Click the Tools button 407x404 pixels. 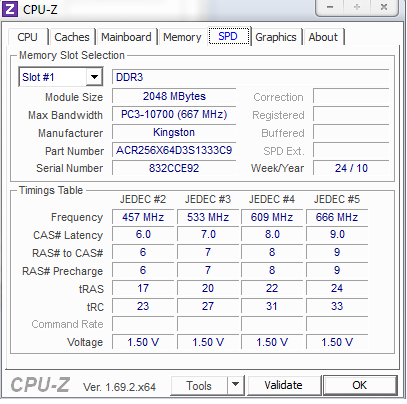click(x=199, y=386)
